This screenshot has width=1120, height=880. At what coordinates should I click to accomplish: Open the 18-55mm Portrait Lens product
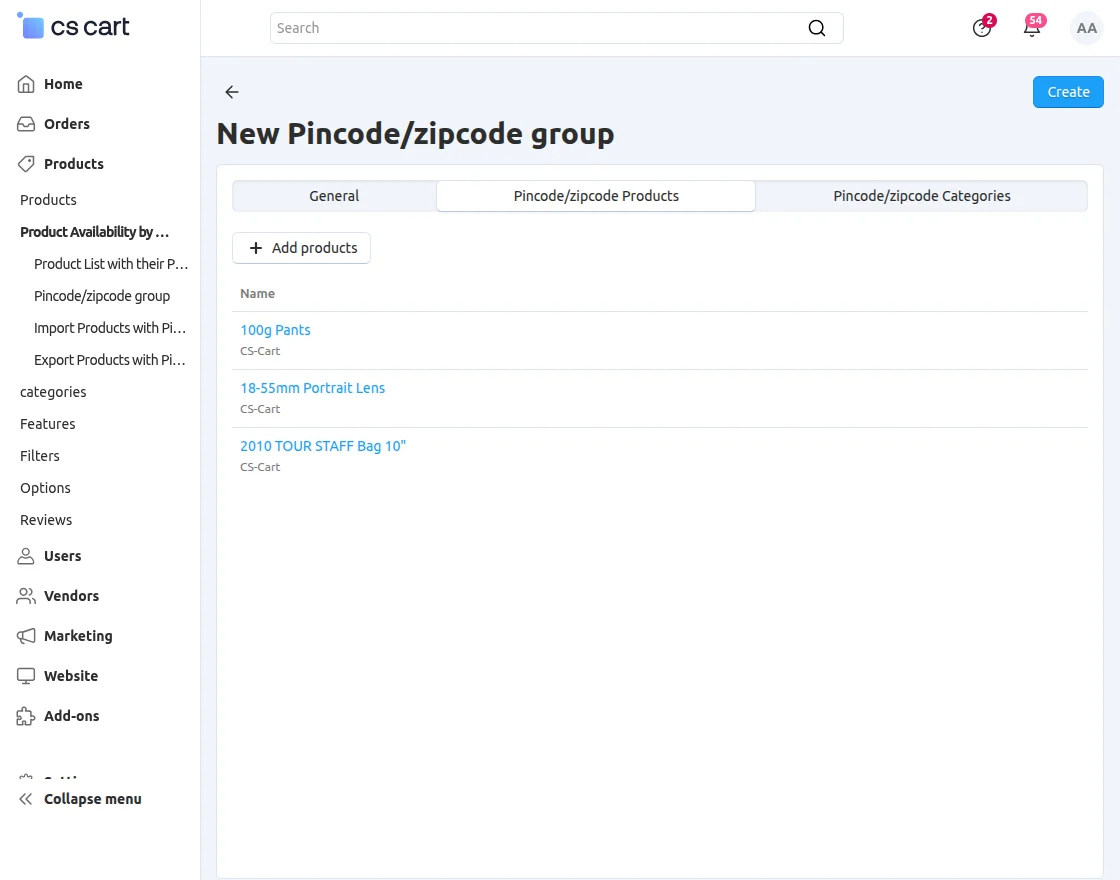(x=312, y=388)
